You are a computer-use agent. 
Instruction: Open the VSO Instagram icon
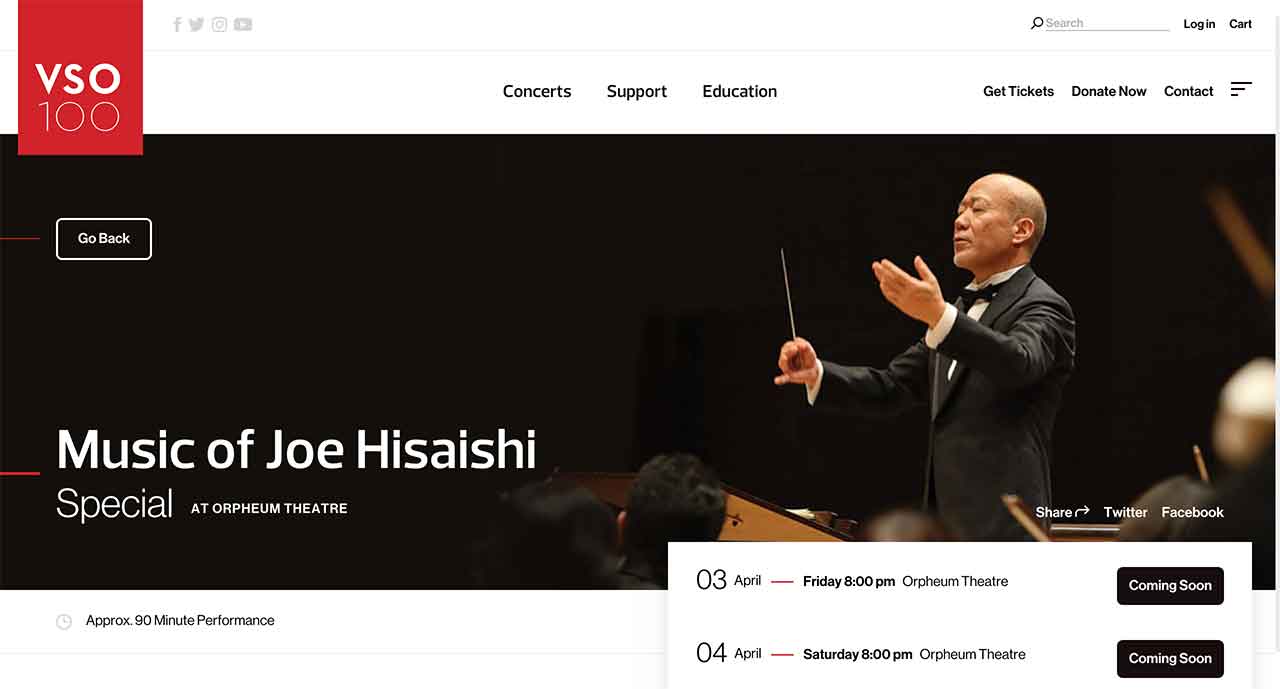tap(219, 25)
